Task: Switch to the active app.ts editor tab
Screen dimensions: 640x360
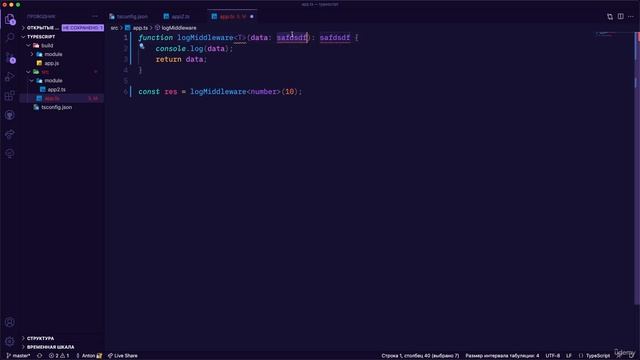Action: click(233, 16)
